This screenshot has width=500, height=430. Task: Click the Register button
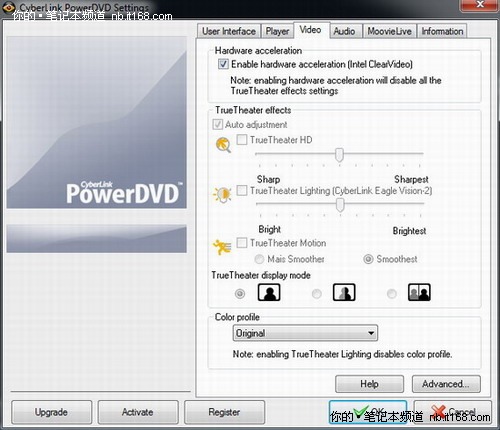[224, 412]
